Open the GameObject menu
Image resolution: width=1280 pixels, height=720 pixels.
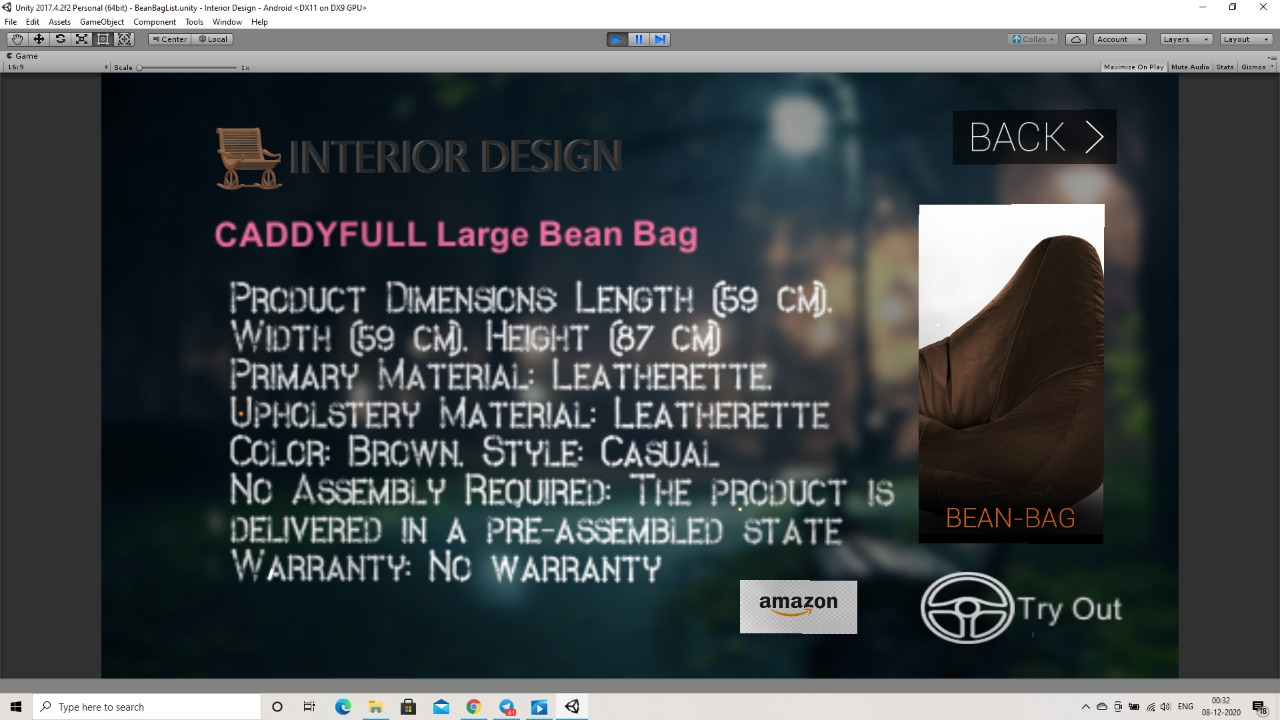tap(102, 22)
